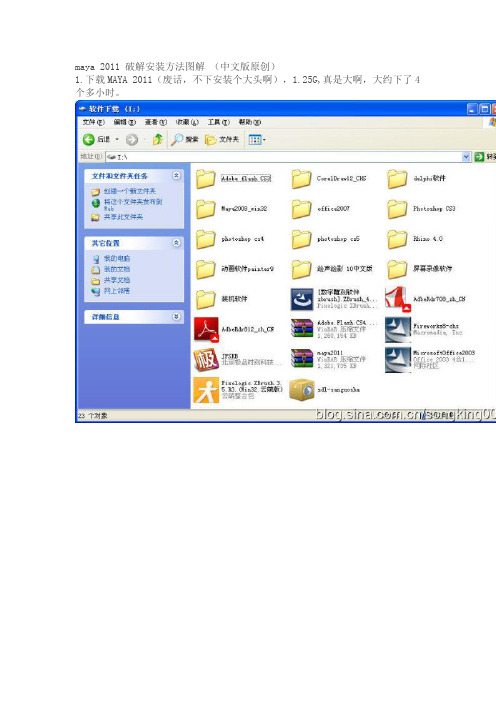Open 我的电脑 from Other Places
Image resolution: width=496 pixels, height=702 pixels.
117,258
